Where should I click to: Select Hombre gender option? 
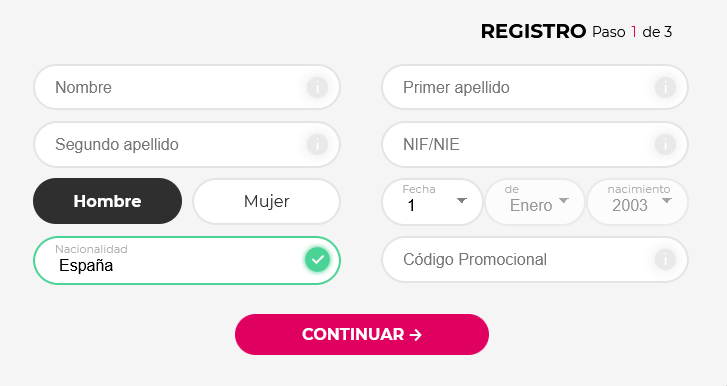[x=108, y=201]
